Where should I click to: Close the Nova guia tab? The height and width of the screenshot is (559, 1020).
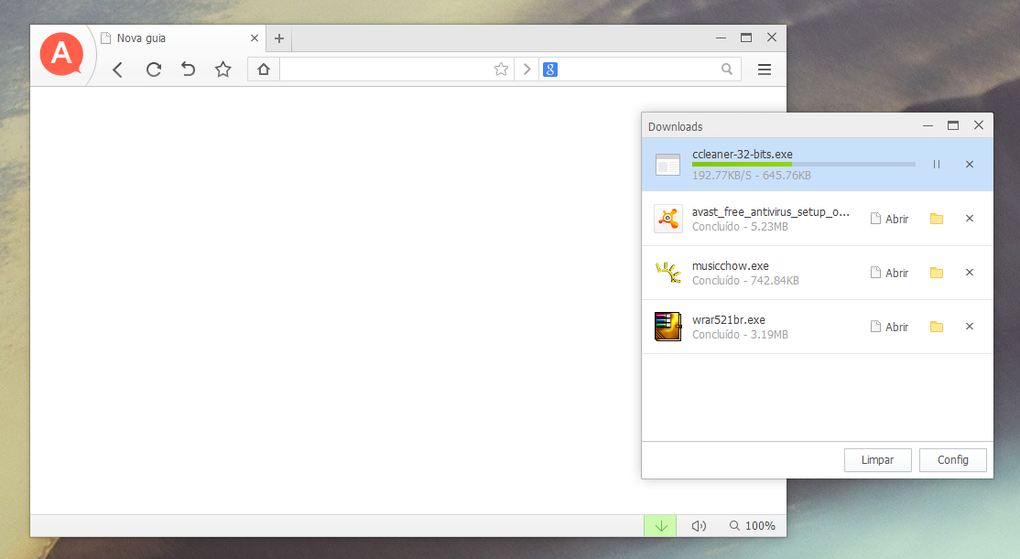pos(254,38)
